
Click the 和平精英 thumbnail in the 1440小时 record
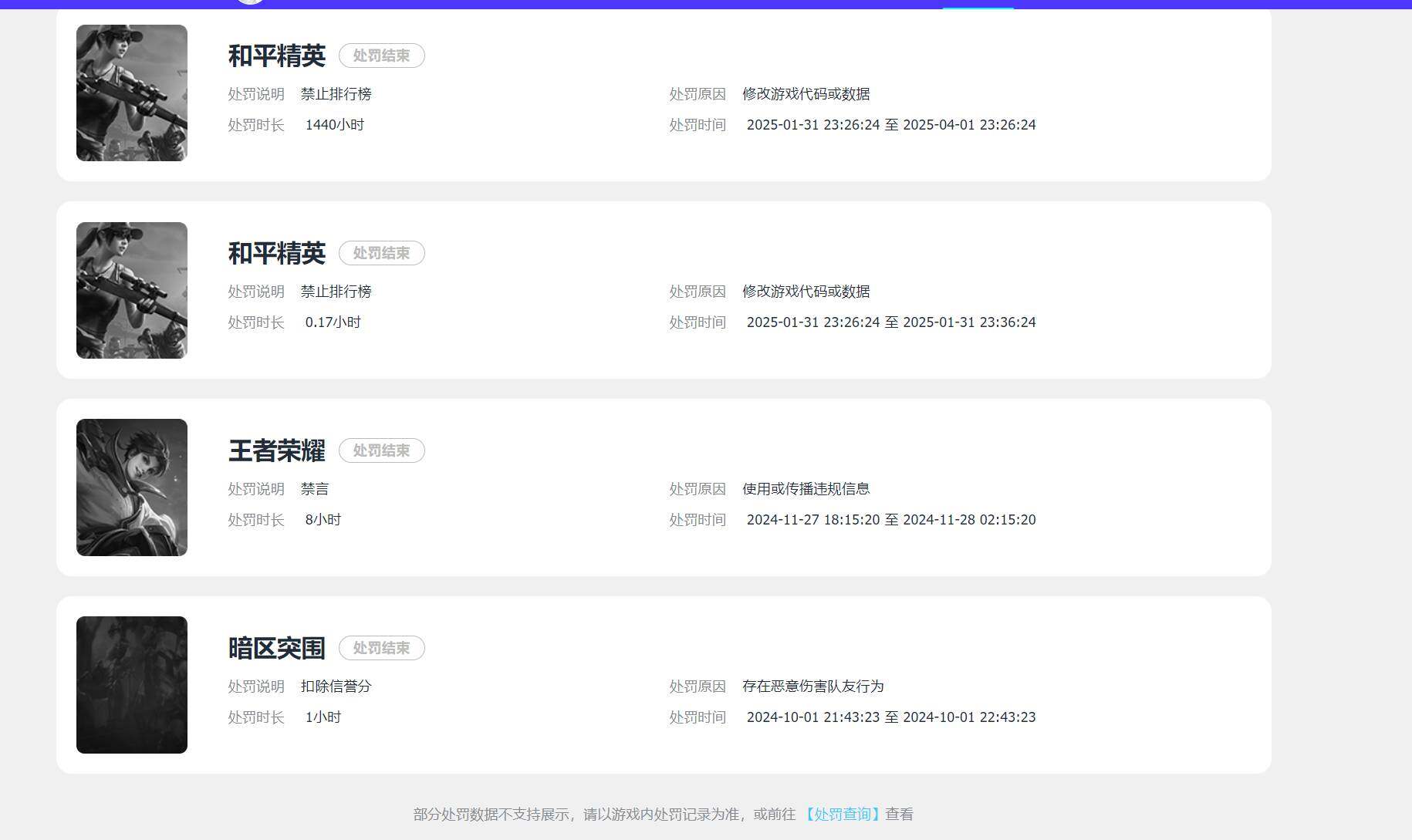click(x=132, y=93)
